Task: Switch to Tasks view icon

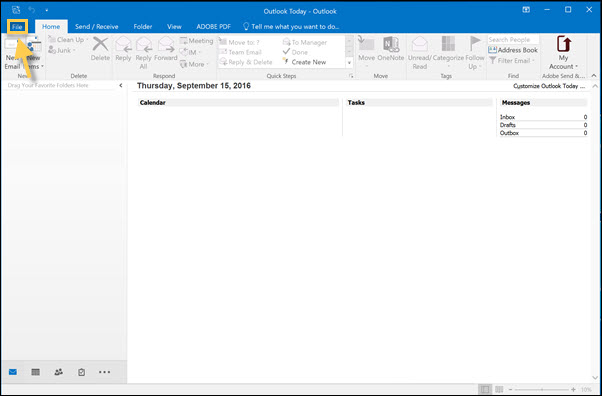Action: click(x=81, y=372)
